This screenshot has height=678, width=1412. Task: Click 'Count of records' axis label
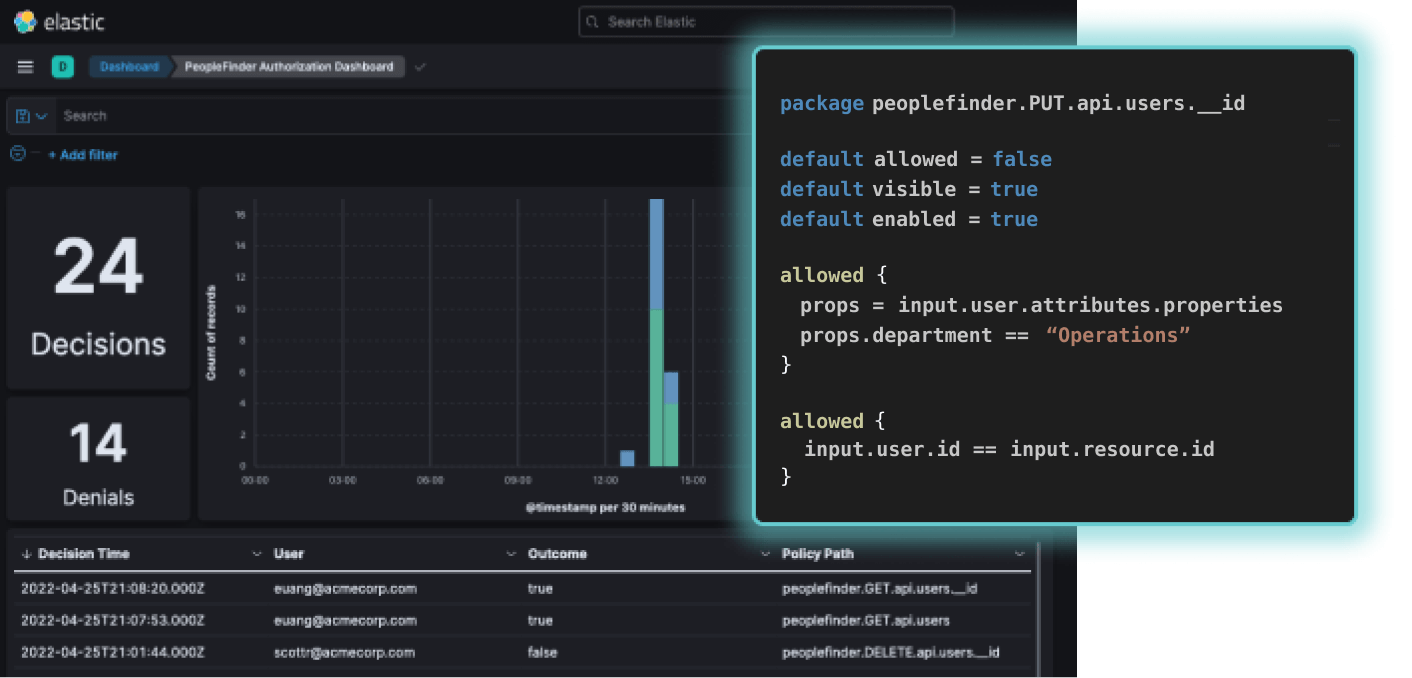[x=211, y=332]
